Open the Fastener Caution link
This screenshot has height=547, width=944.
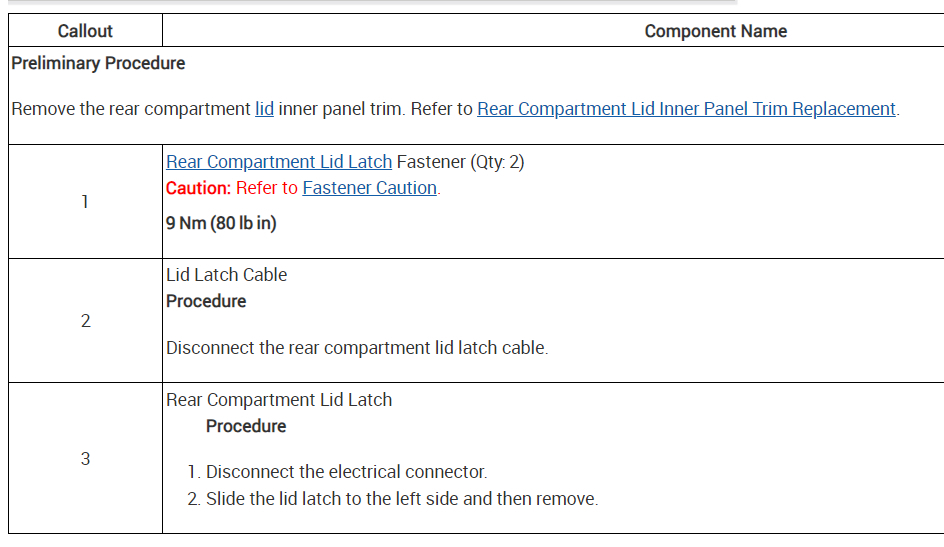369,188
